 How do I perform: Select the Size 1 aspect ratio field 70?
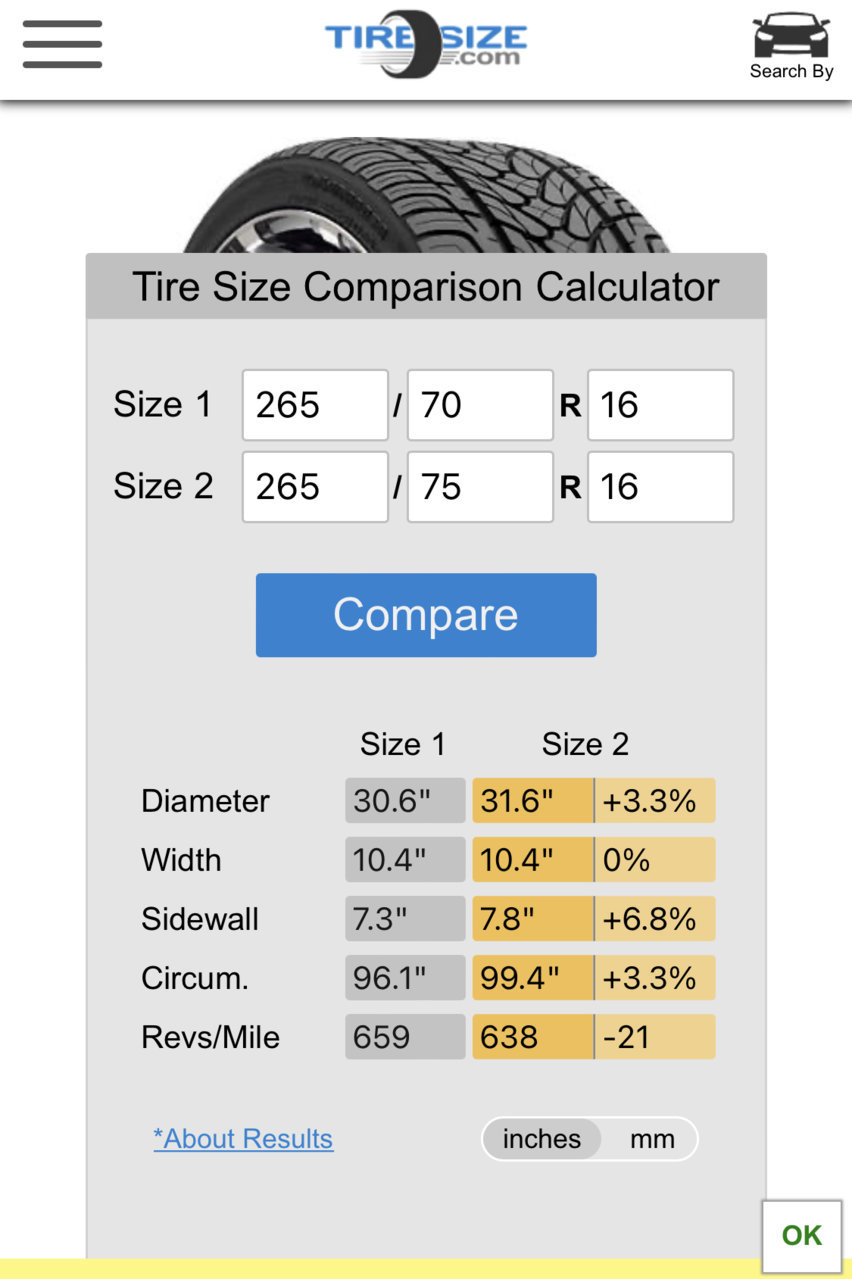(480, 405)
